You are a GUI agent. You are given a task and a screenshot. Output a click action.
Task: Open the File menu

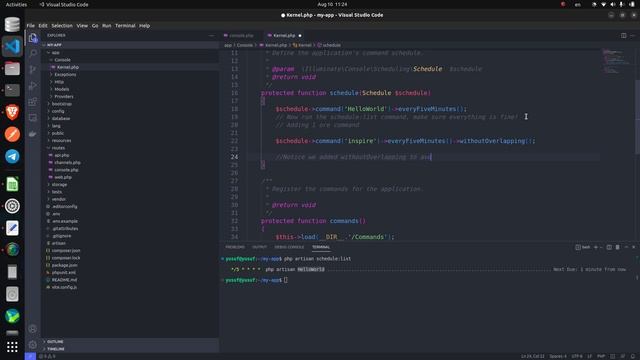pos(31,26)
